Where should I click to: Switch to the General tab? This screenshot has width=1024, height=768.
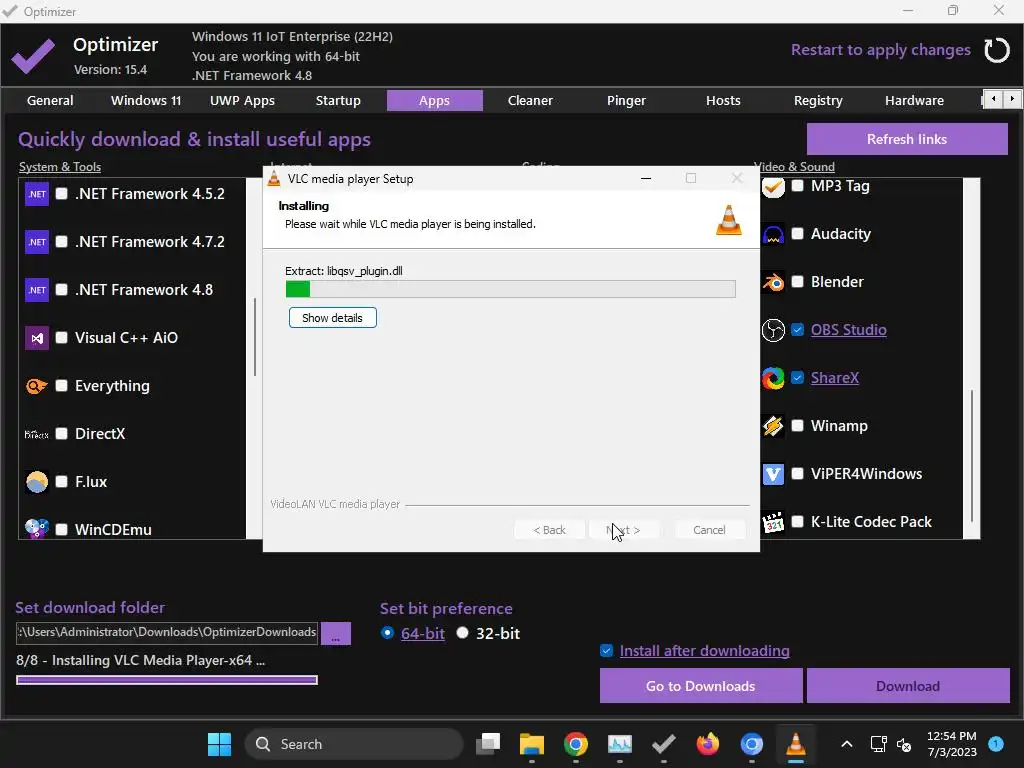point(50,101)
